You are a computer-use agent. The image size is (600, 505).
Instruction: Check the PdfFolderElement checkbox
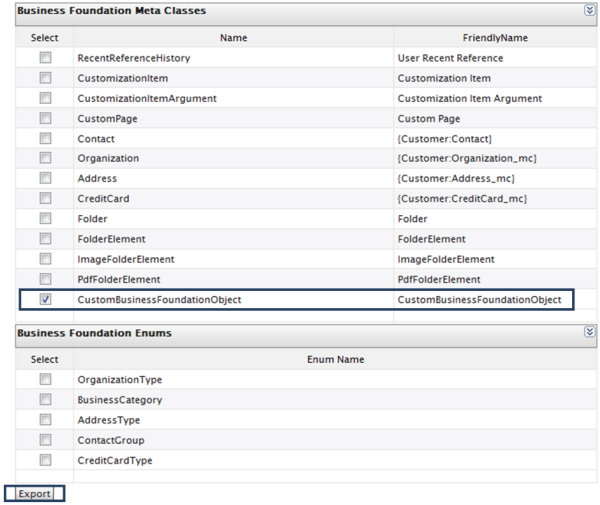(45, 279)
